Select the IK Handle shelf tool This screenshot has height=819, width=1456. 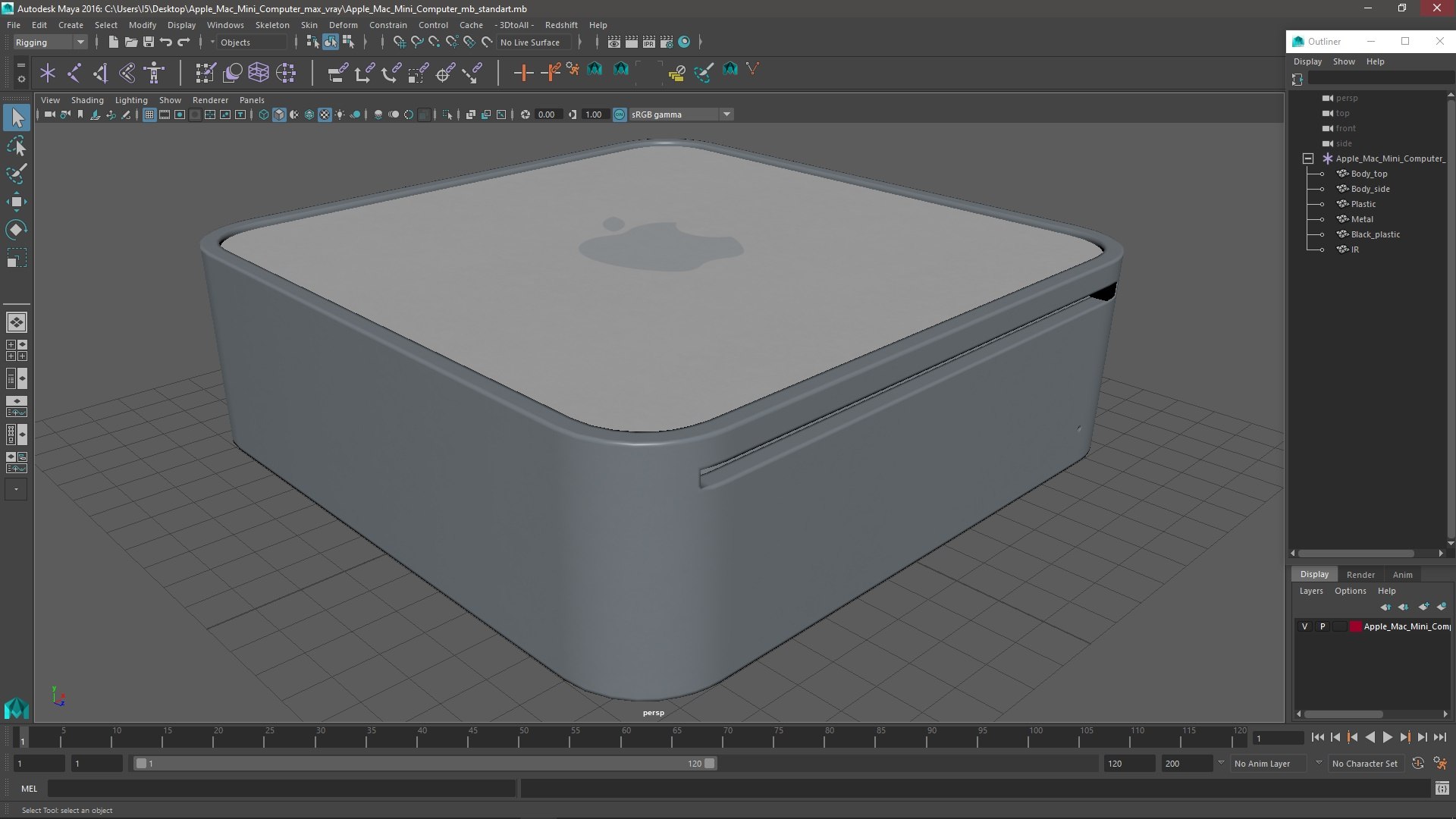(x=101, y=73)
